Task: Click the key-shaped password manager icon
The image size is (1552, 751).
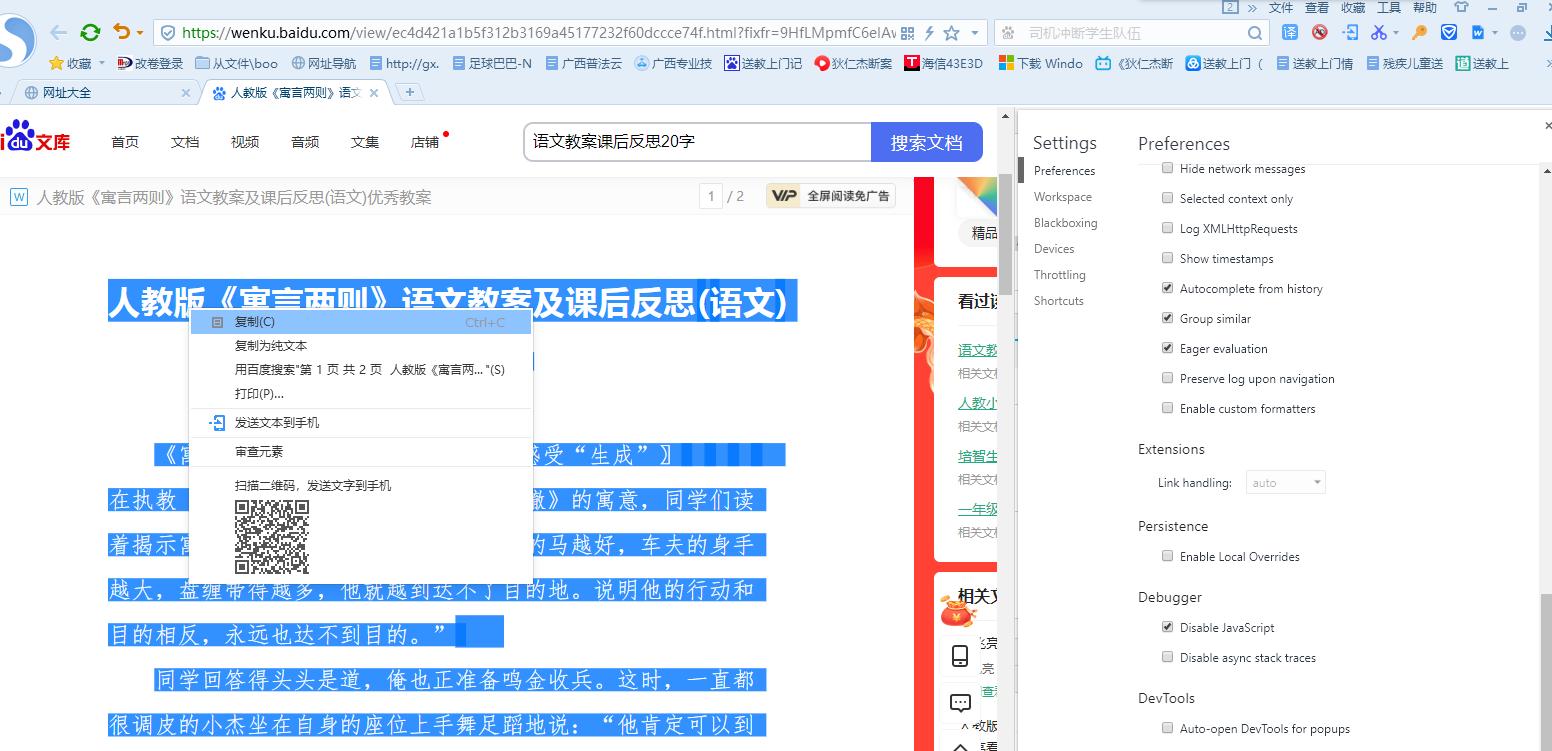Action: point(1420,32)
